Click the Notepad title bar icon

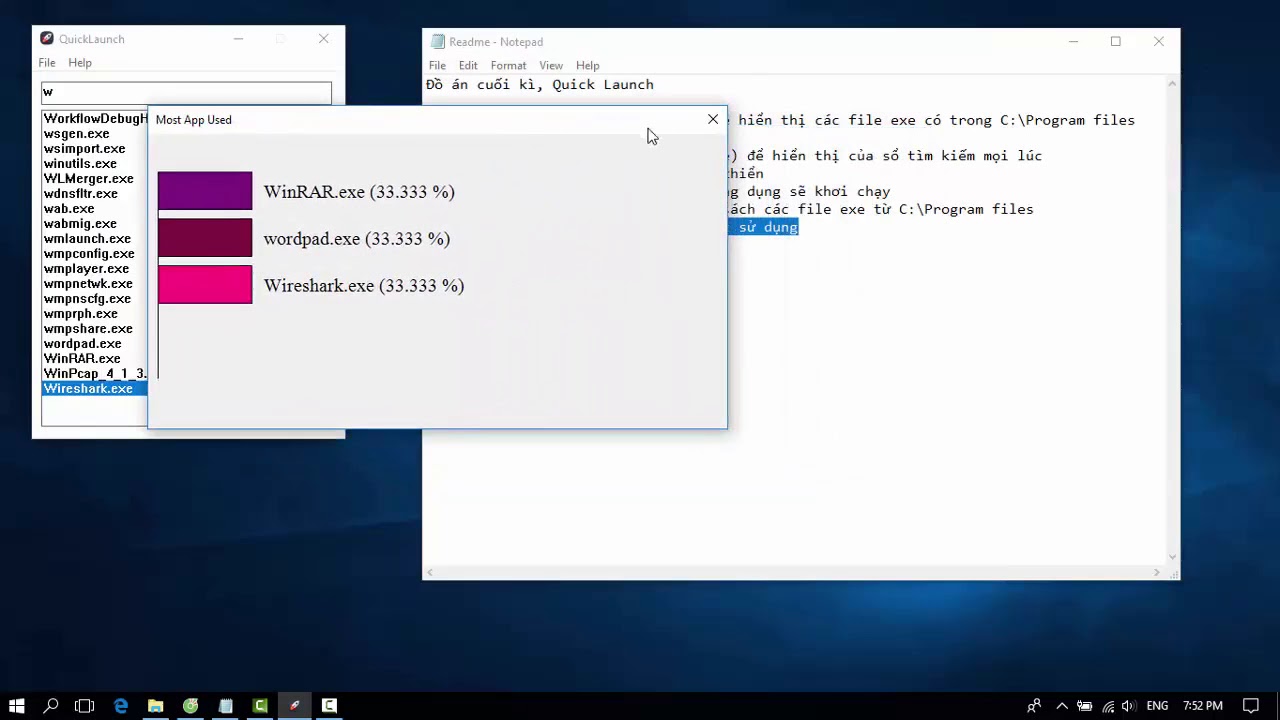(x=438, y=42)
